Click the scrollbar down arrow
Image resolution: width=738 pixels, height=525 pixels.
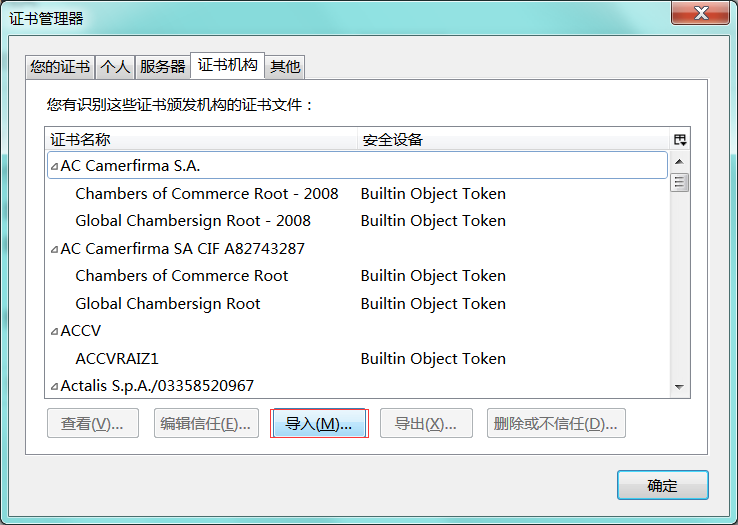679,387
